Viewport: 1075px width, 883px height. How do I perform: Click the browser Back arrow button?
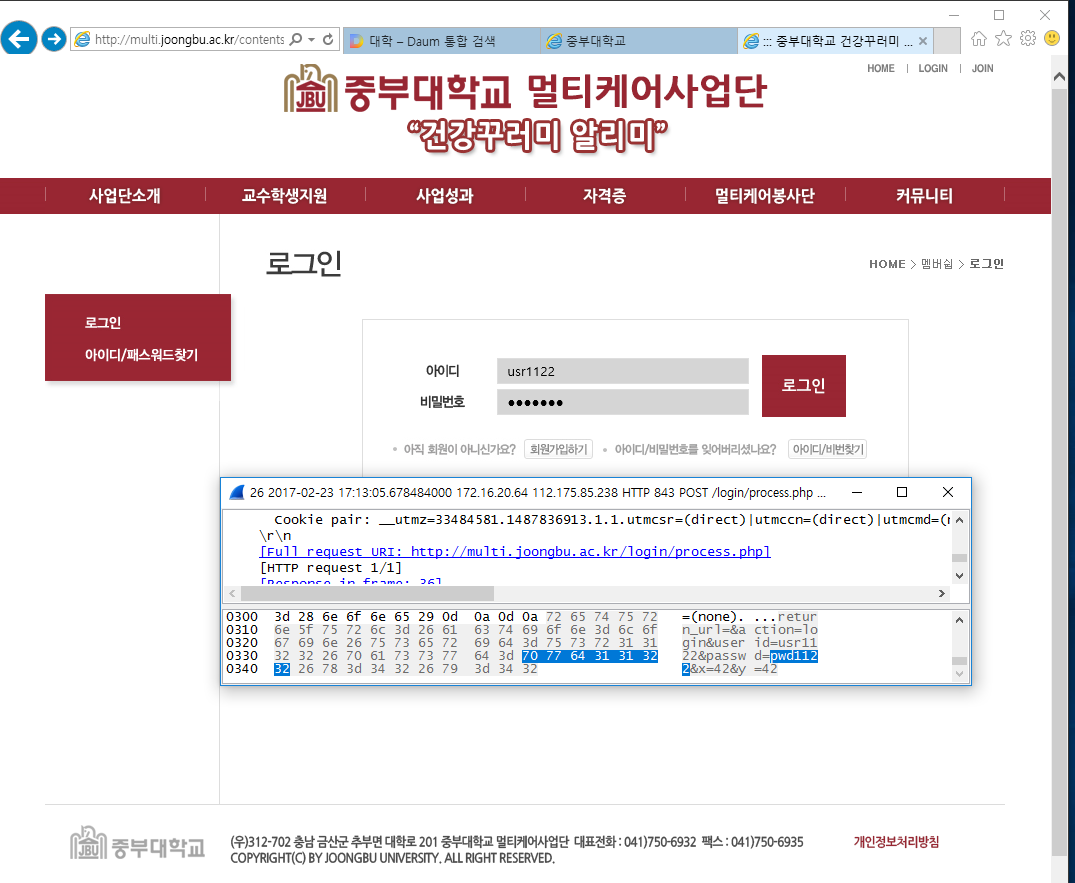(19, 38)
